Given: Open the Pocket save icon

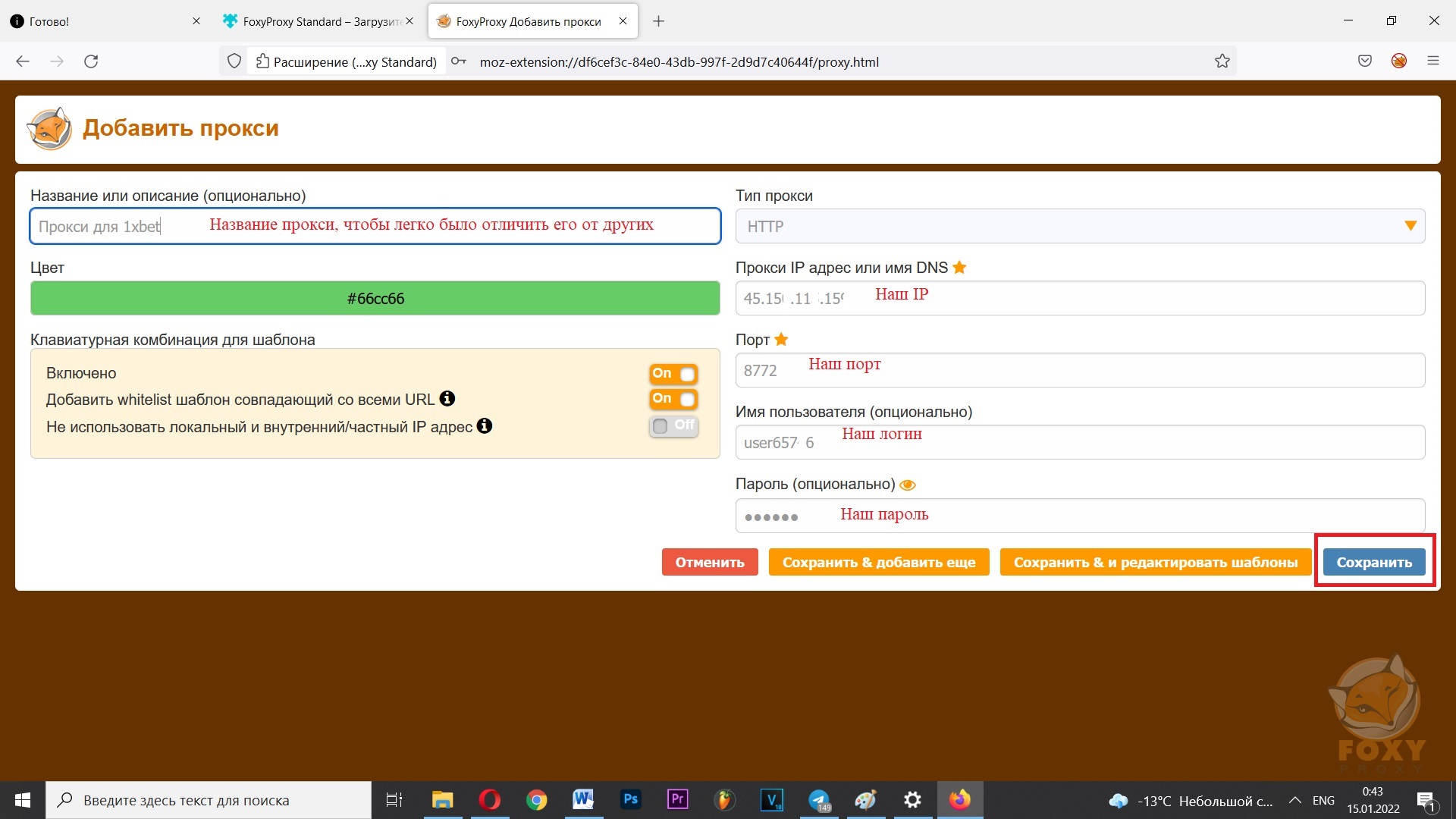Looking at the screenshot, I should [x=1365, y=61].
